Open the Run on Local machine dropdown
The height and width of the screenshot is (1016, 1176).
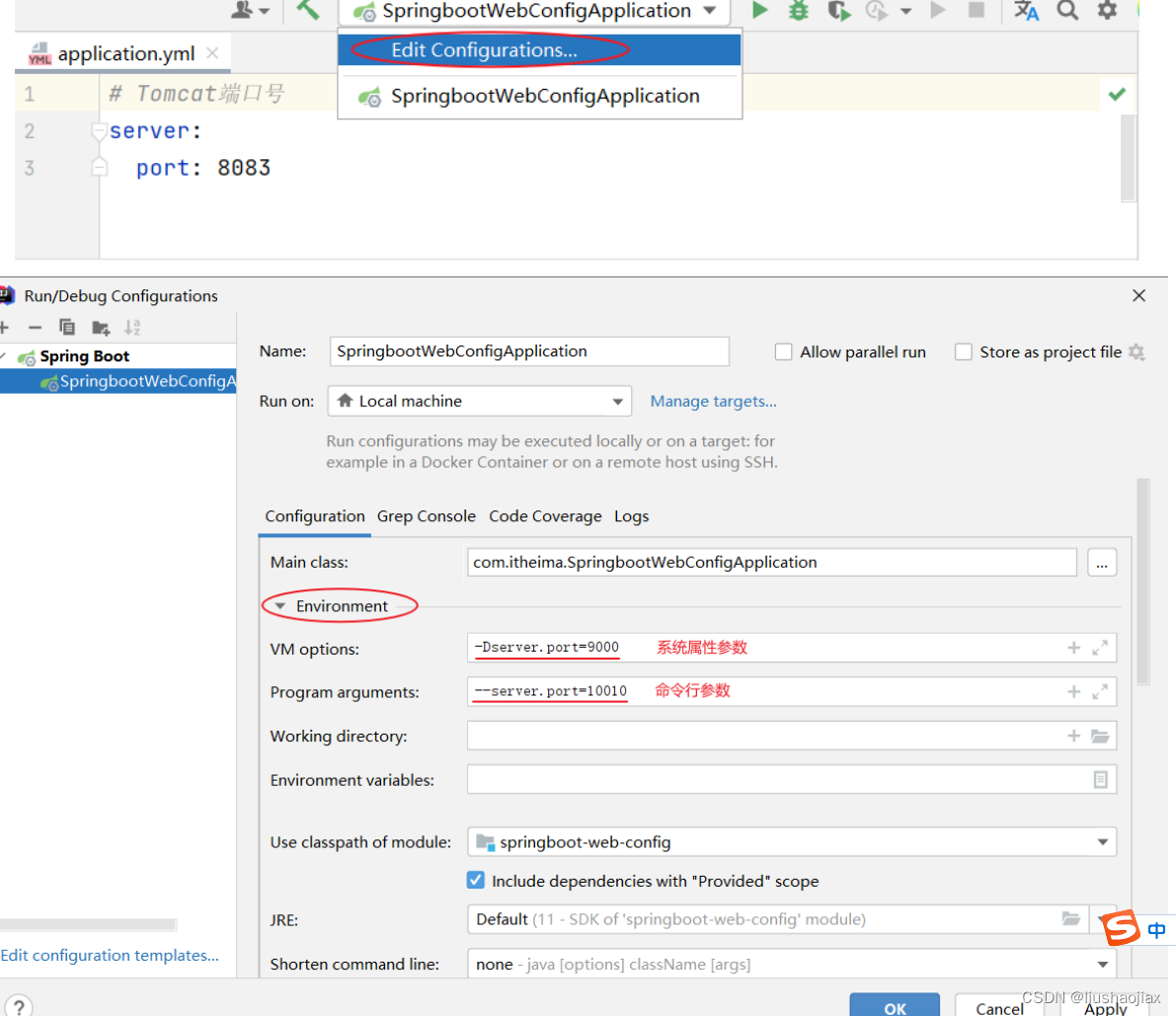(x=479, y=401)
